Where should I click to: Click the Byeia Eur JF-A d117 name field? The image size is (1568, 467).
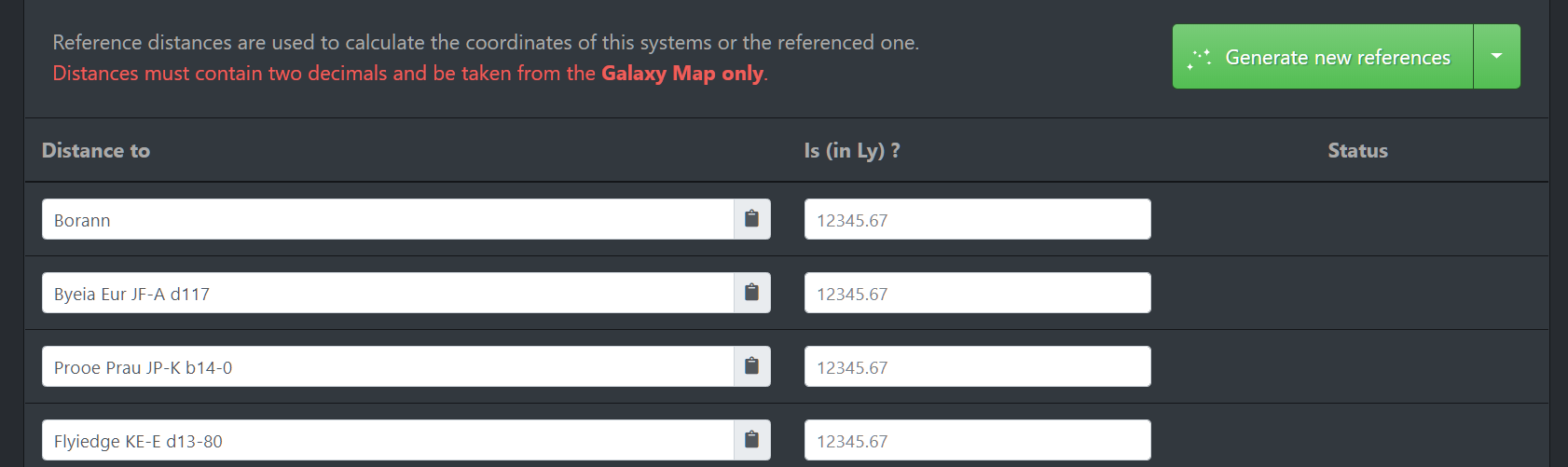387,294
